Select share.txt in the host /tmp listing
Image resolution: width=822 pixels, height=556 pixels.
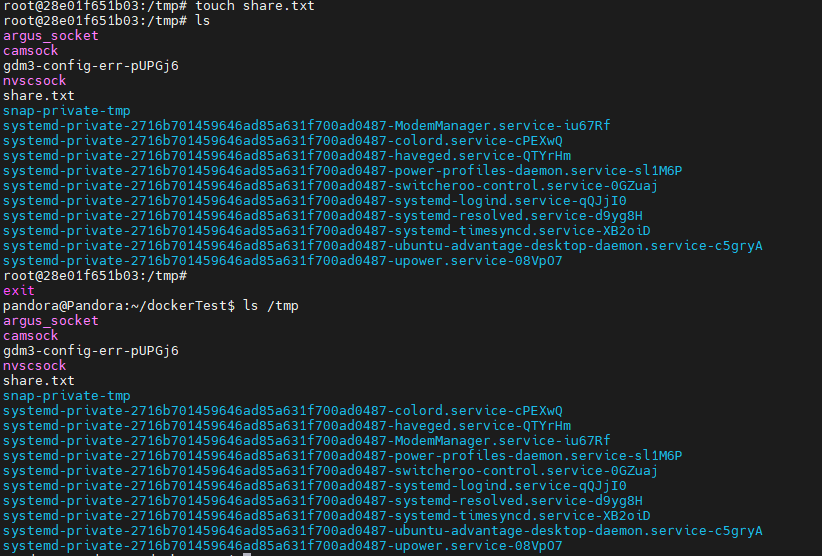coord(38,381)
